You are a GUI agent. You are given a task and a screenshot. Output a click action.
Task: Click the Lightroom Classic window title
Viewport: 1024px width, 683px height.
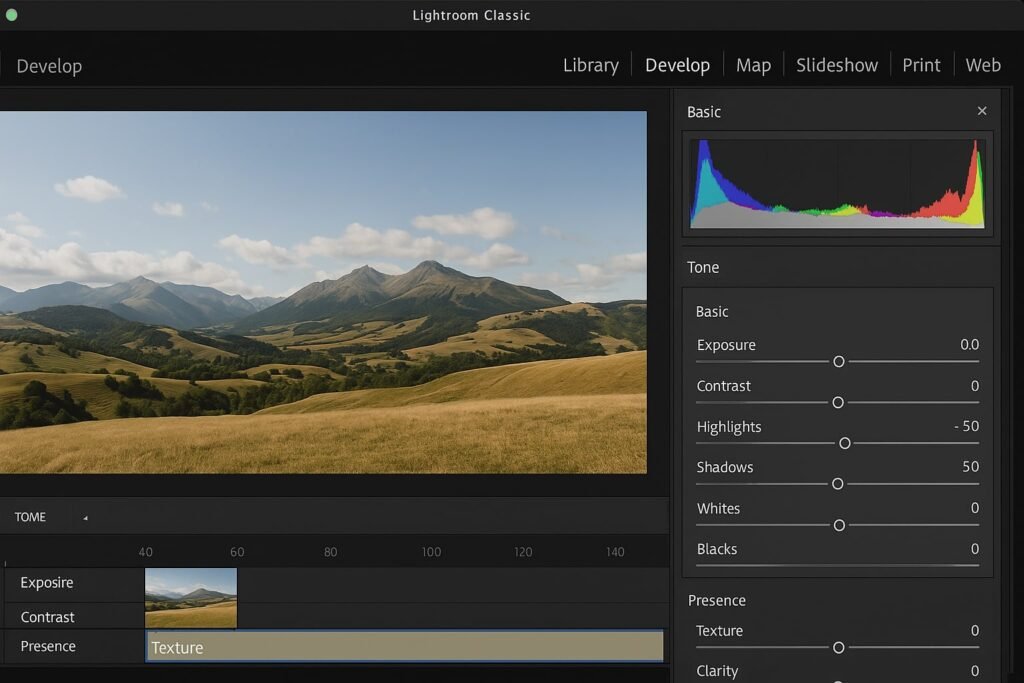(x=472, y=15)
